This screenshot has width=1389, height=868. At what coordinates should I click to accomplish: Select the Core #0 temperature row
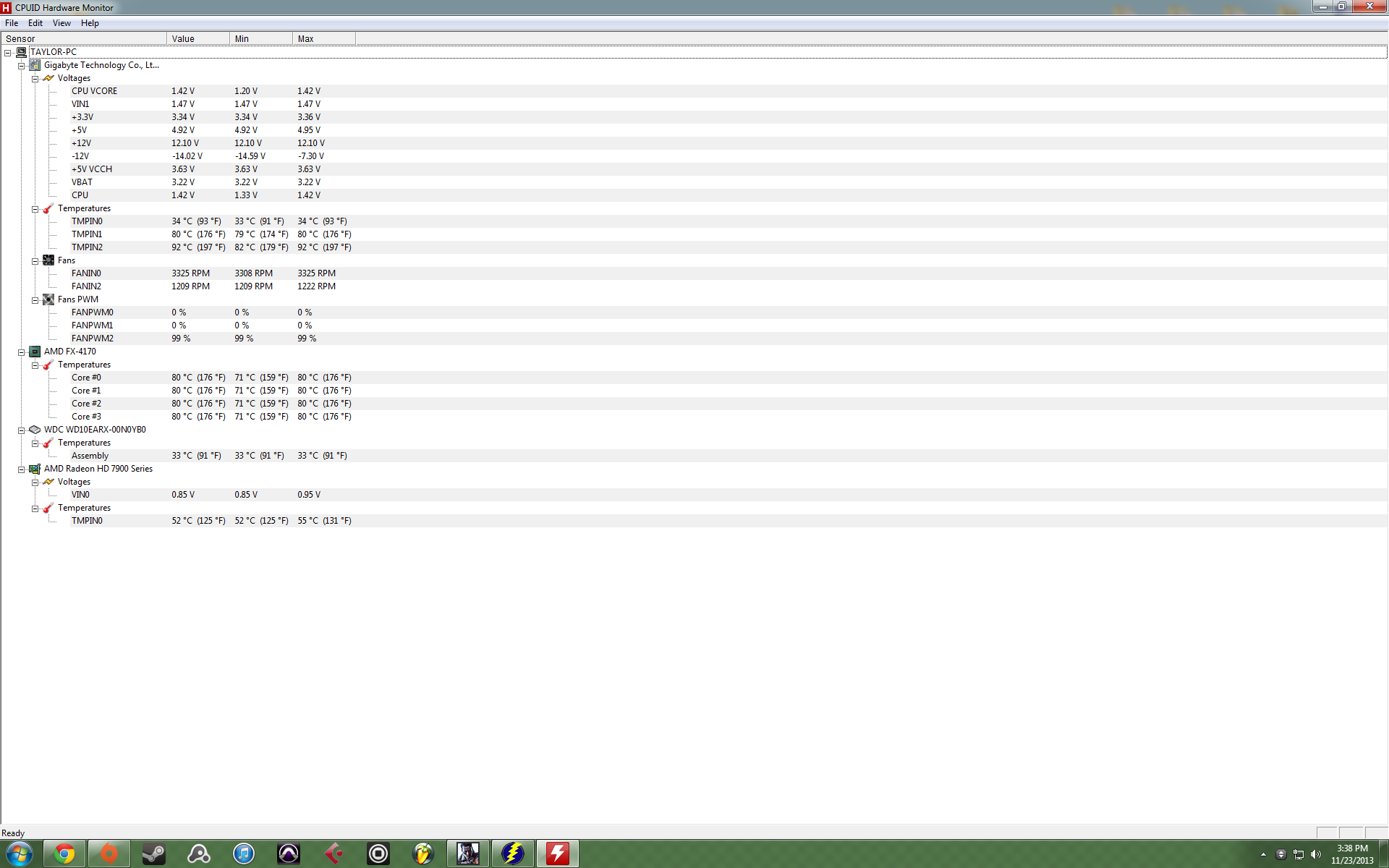pyautogui.click(x=729, y=378)
